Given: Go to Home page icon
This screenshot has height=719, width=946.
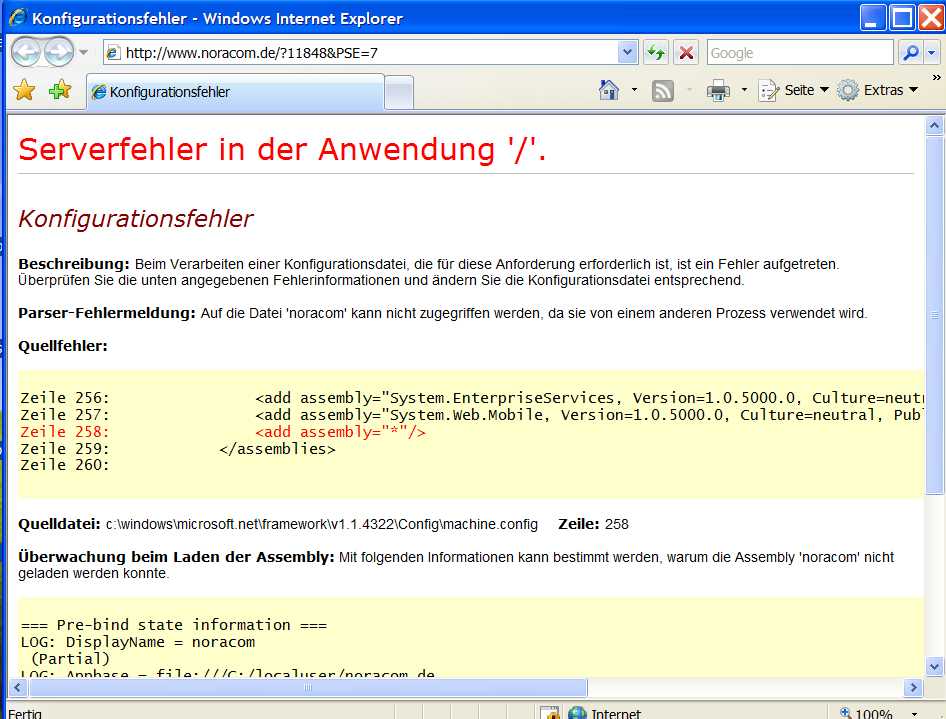Looking at the screenshot, I should [x=609, y=90].
